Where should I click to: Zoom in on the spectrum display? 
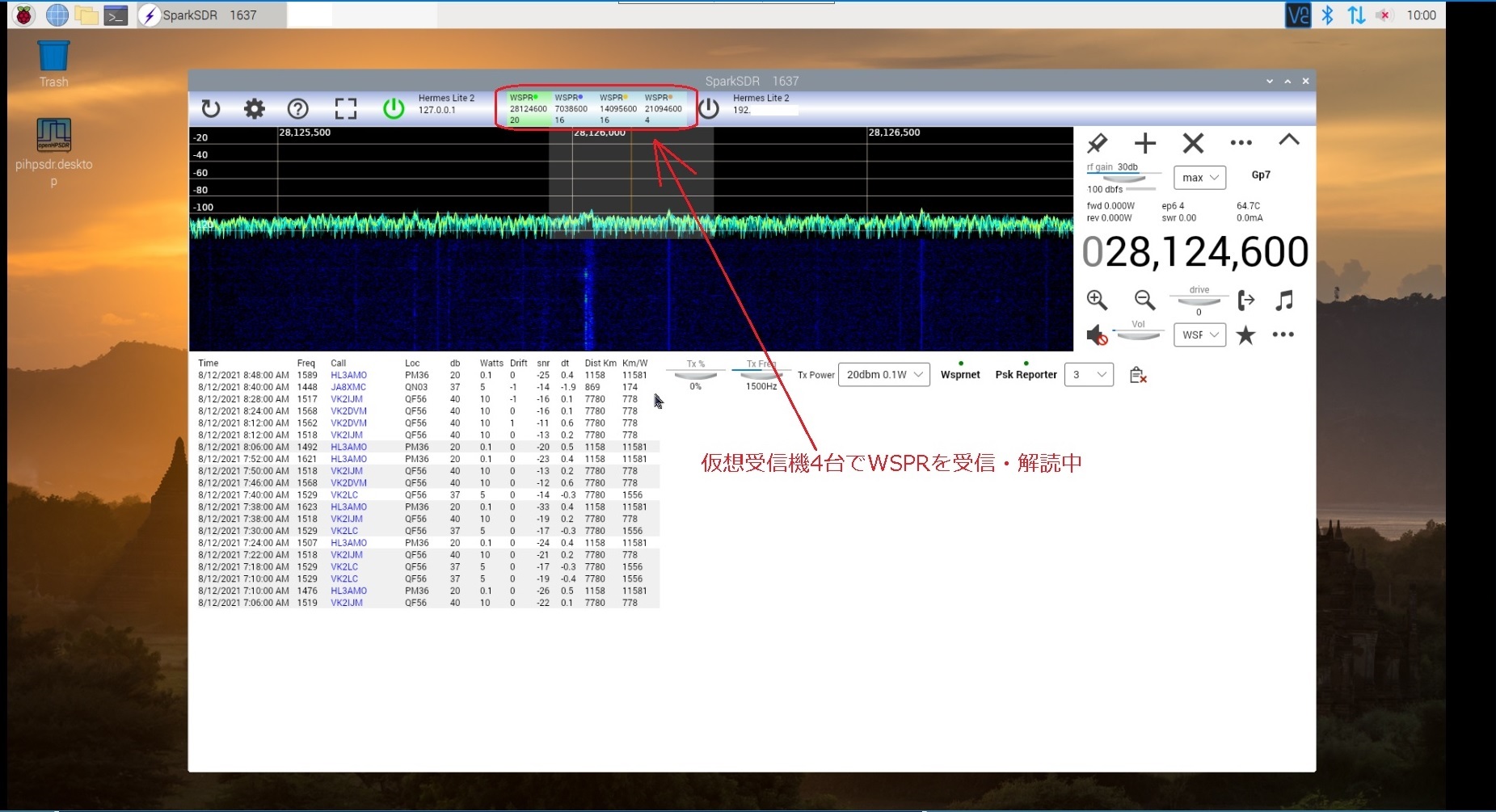click(1097, 301)
